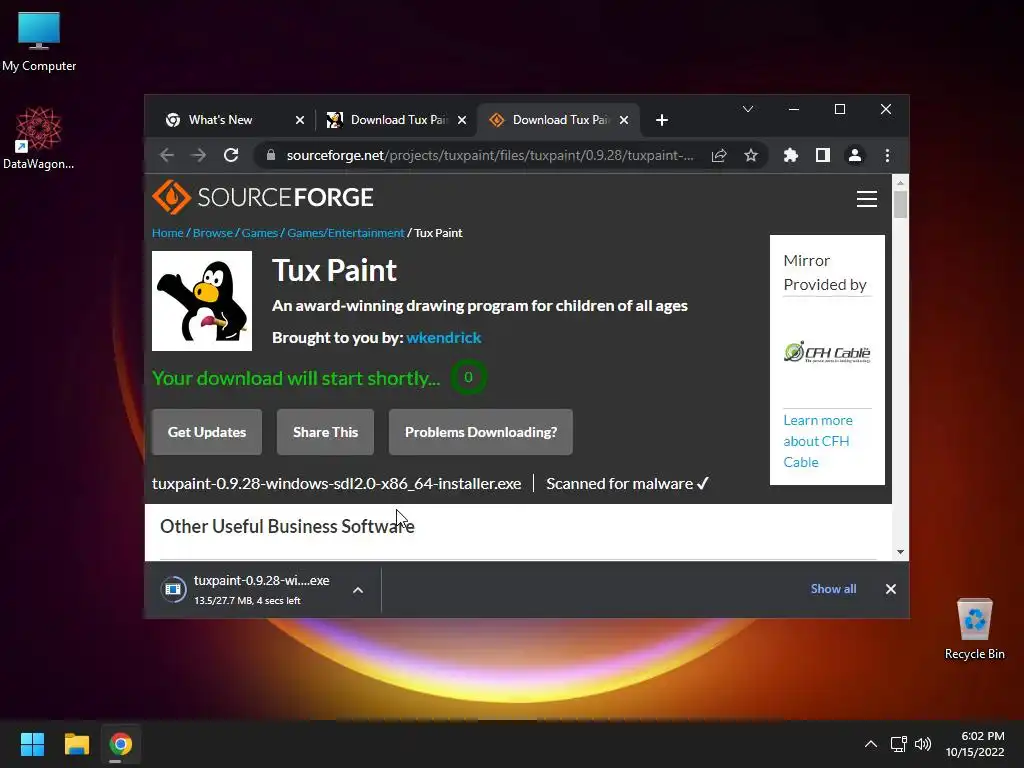The image size is (1024, 768).
Task: Bookmark this page with star icon
Action: (x=751, y=155)
